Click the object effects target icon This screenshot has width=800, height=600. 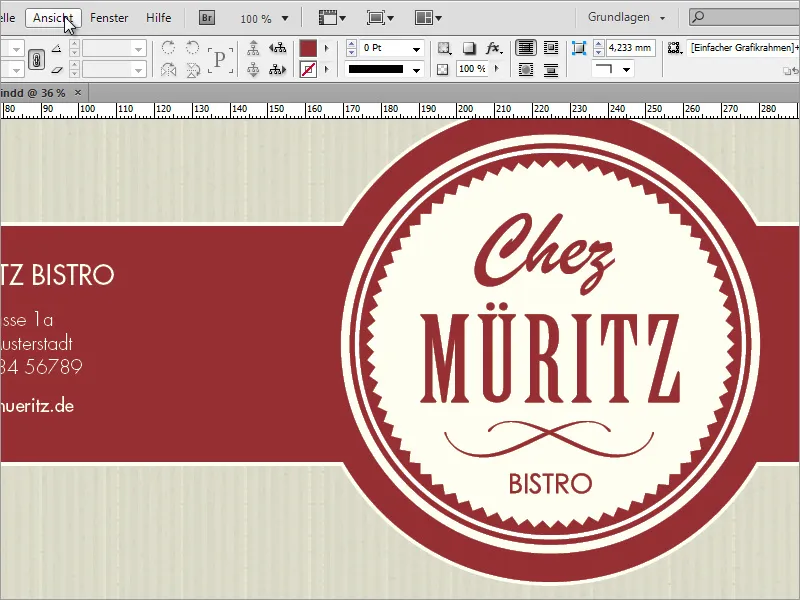pyautogui.click(x=444, y=48)
